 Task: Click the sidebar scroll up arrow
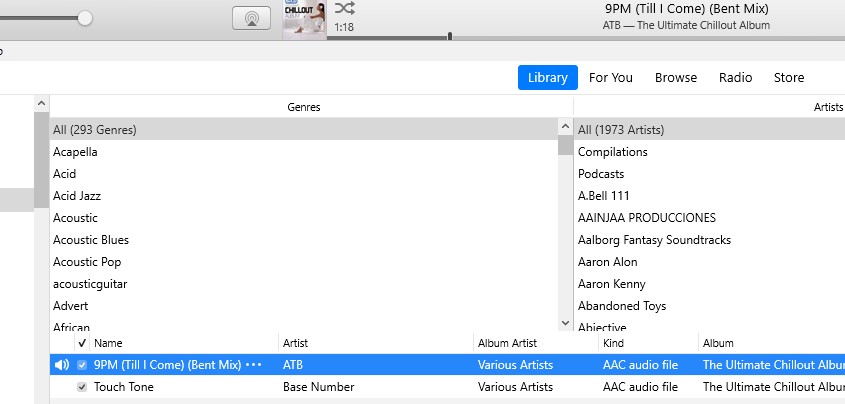click(x=41, y=104)
